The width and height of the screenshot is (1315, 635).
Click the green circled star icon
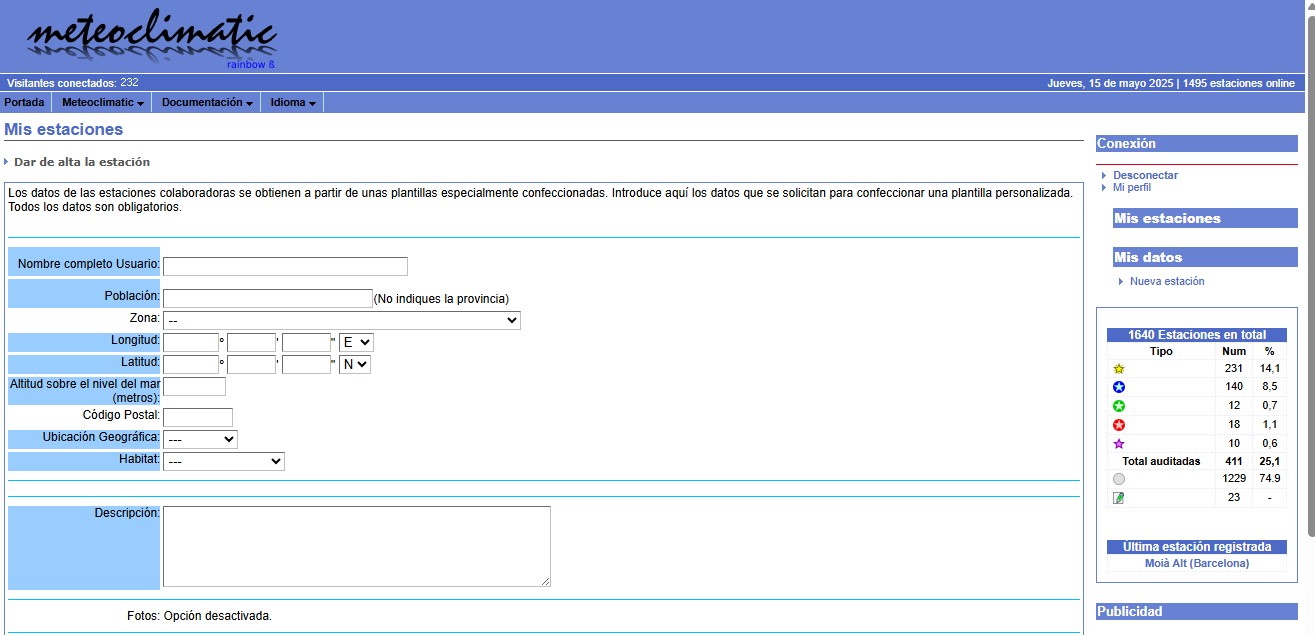(1119, 406)
